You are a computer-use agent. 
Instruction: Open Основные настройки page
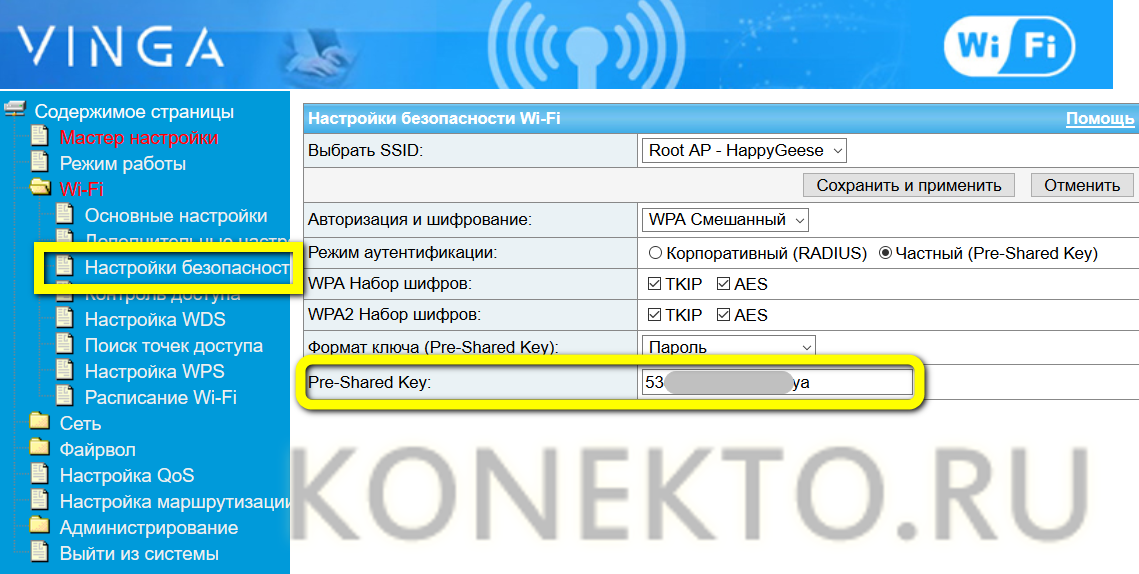(x=176, y=216)
